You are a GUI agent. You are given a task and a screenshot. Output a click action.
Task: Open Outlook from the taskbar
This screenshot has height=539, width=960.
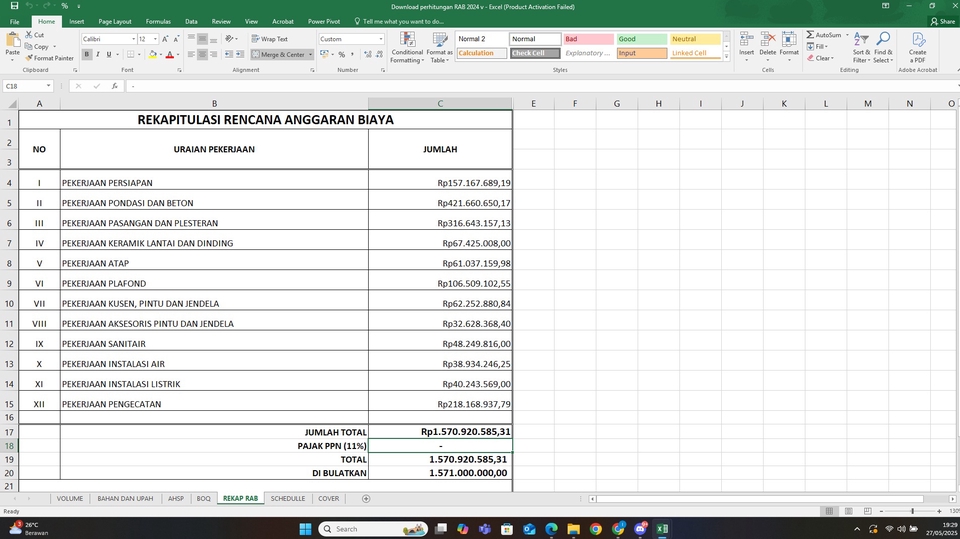pos(529,529)
